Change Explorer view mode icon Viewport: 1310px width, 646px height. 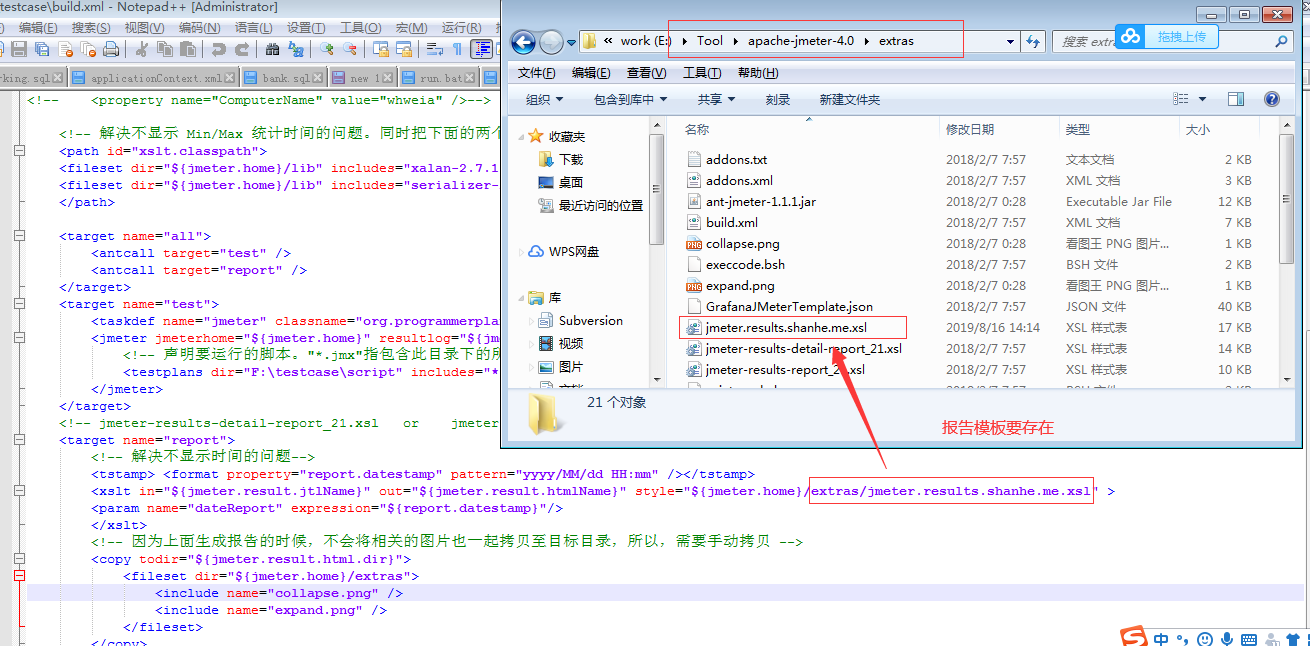(x=1181, y=99)
